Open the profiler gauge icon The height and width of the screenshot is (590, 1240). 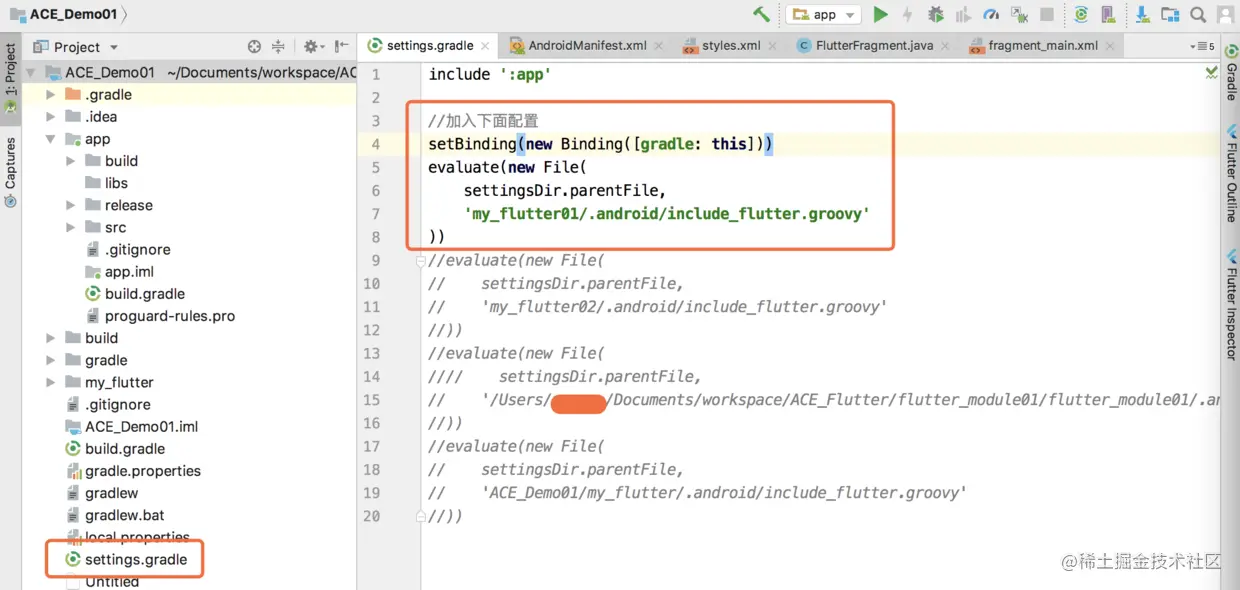pos(991,14)
